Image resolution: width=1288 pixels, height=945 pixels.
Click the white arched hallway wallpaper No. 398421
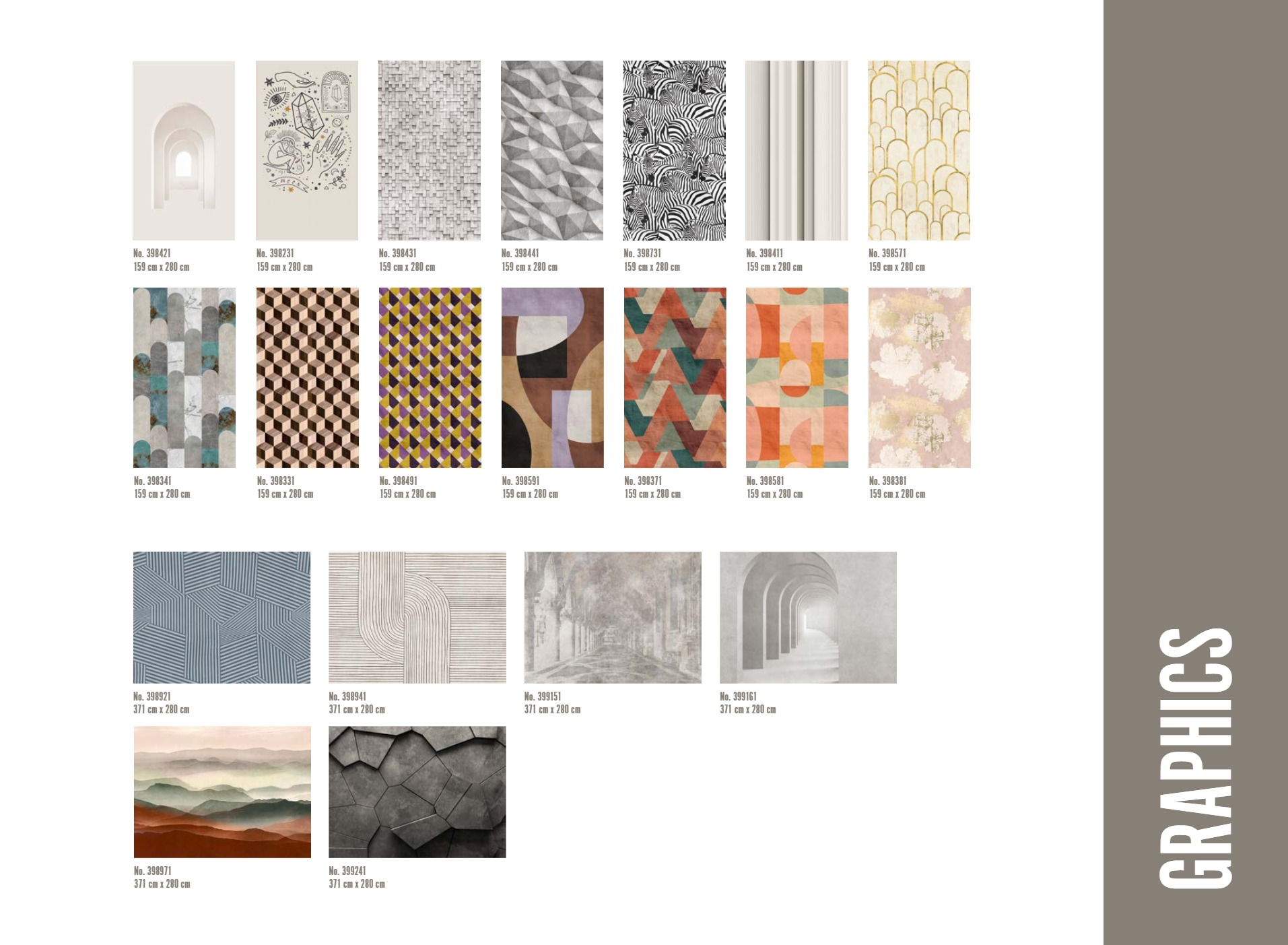click(184, 151)
